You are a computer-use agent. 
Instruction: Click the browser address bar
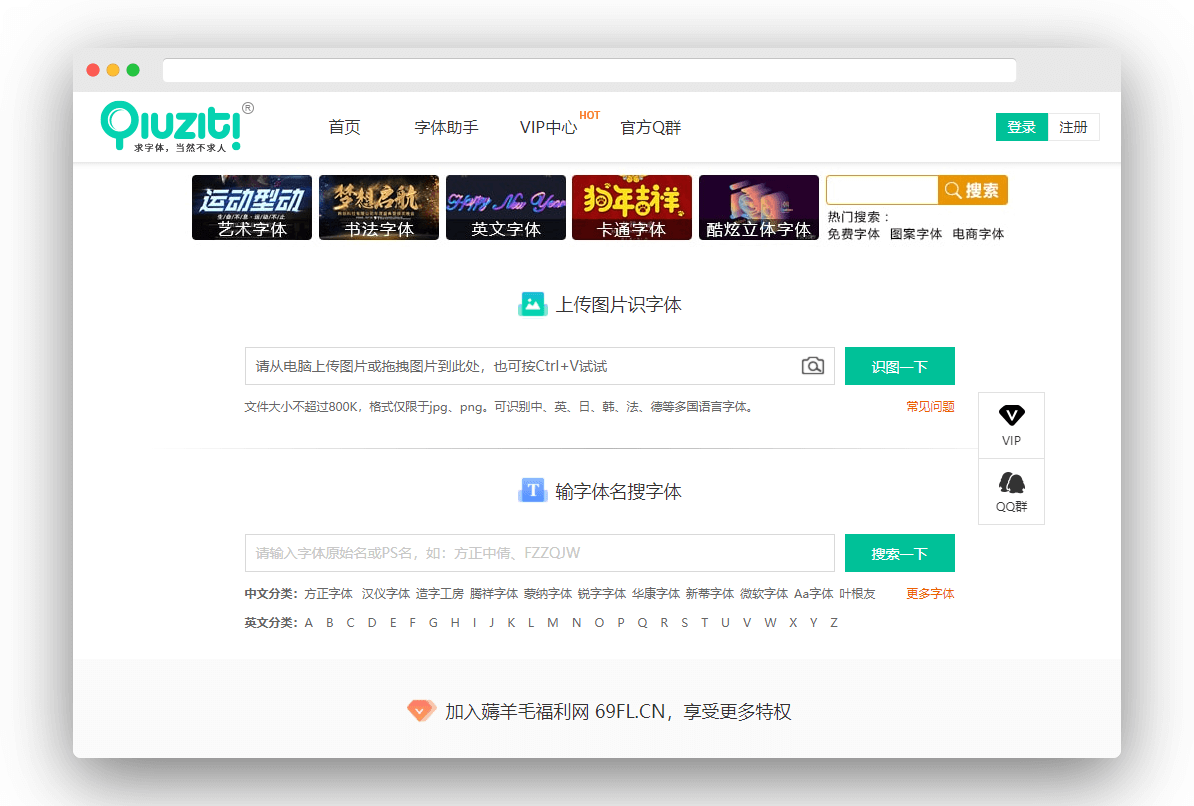[589, 70]
